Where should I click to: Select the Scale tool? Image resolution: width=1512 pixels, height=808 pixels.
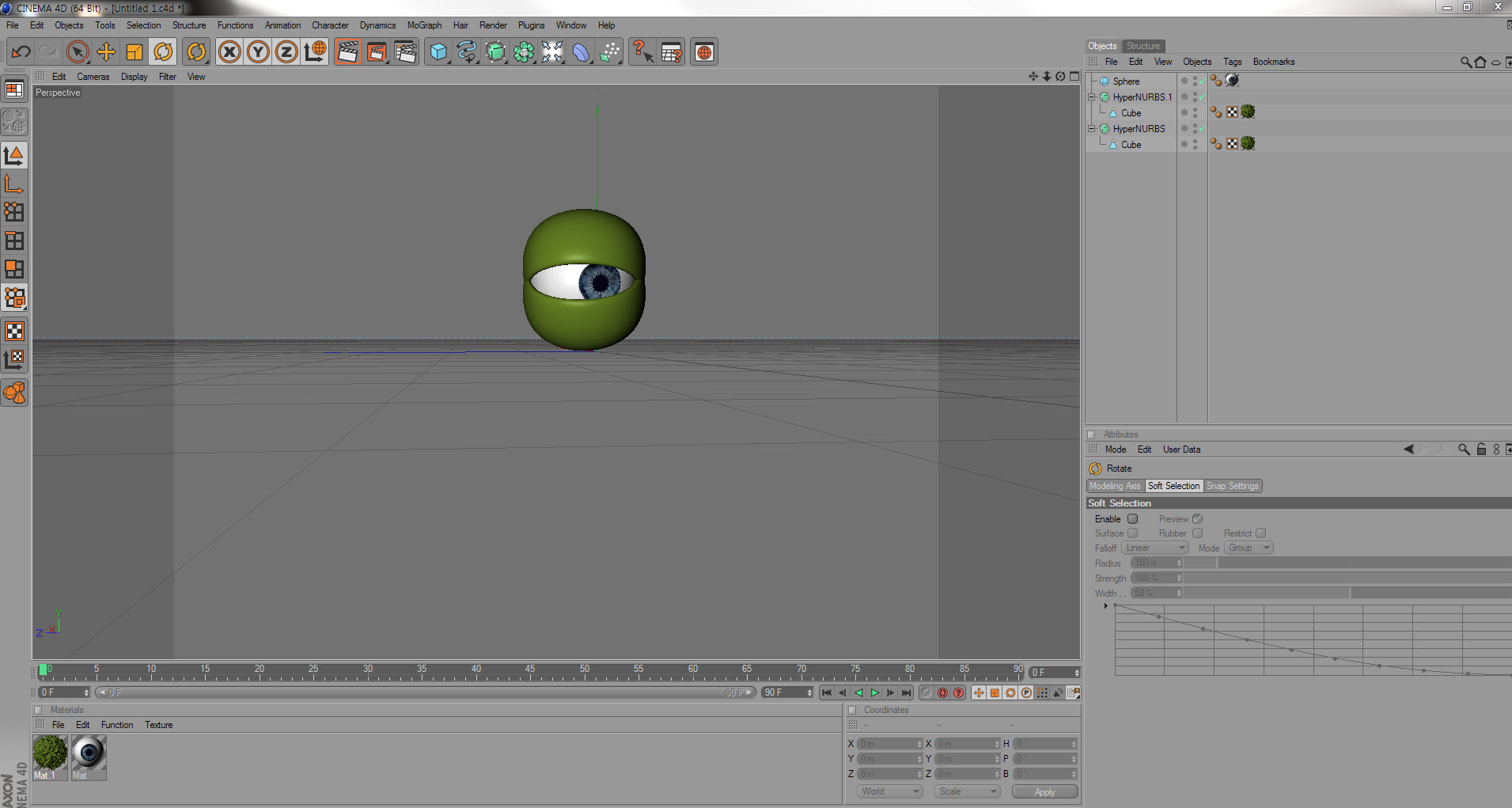point(135,52)
